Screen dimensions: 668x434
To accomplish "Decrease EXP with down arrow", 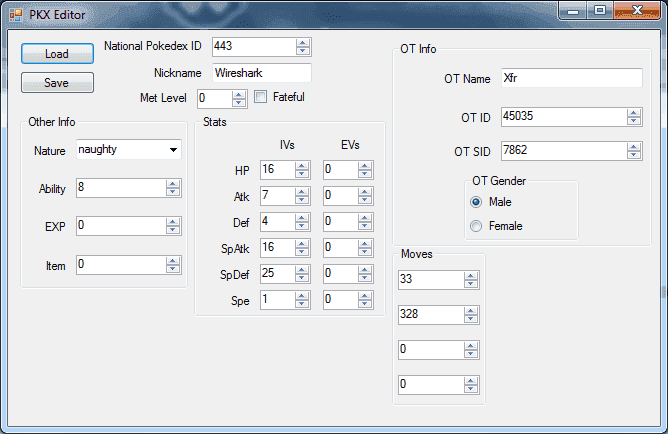I will [173, 230].
